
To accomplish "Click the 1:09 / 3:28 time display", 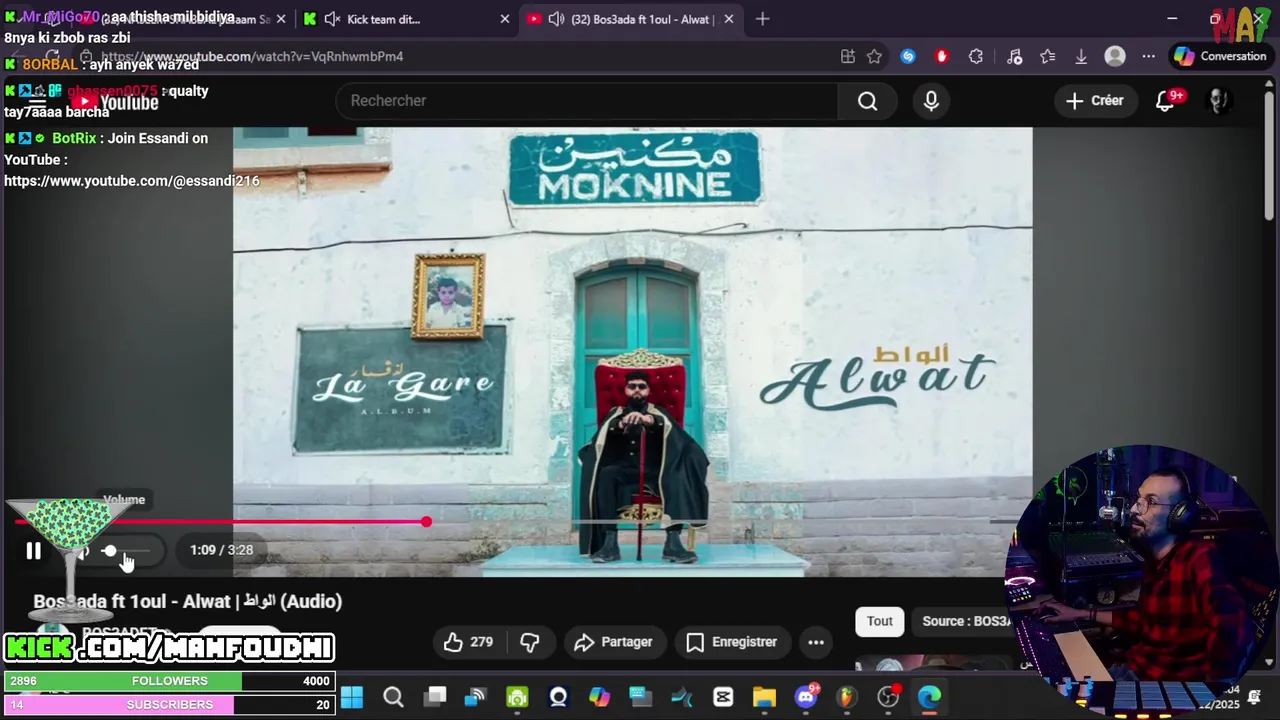I will 222,551.
